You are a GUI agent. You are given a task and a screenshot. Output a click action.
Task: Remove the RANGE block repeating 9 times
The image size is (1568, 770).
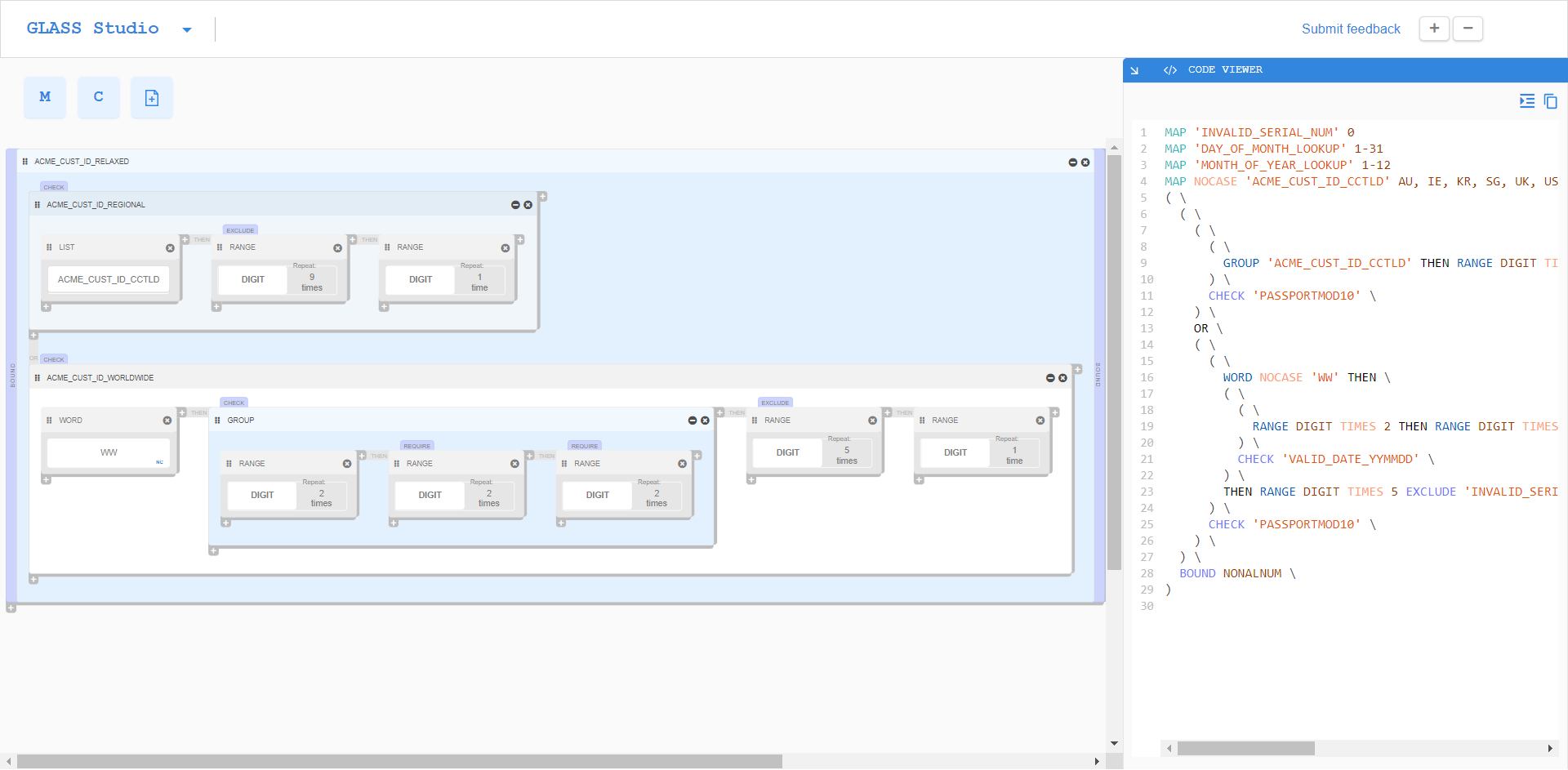click(337, 248)
